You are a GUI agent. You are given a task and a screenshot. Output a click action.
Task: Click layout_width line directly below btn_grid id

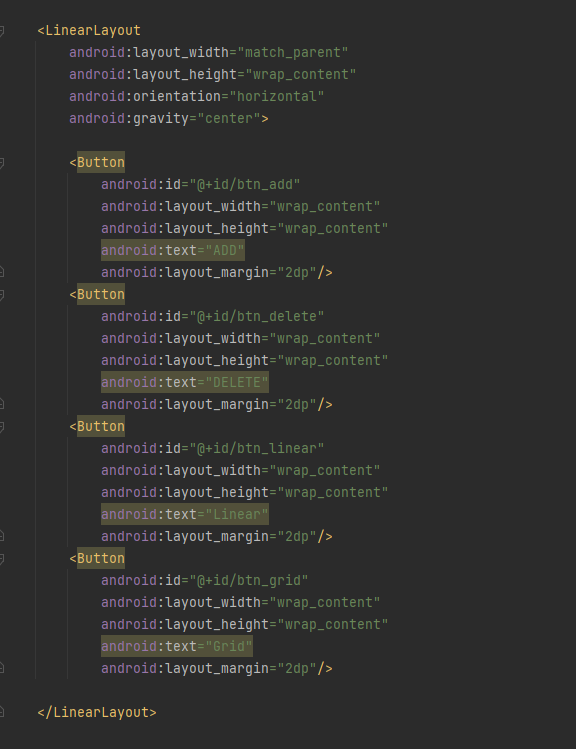pos(241,602)
